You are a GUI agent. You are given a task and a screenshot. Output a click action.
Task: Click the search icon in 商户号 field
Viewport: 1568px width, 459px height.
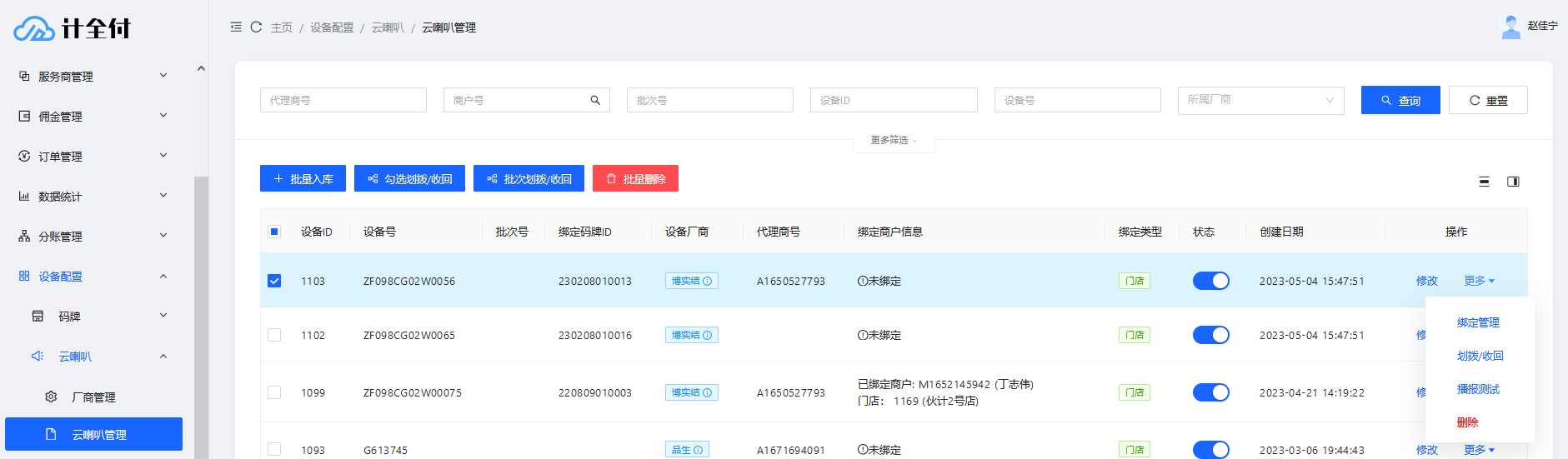595,100
